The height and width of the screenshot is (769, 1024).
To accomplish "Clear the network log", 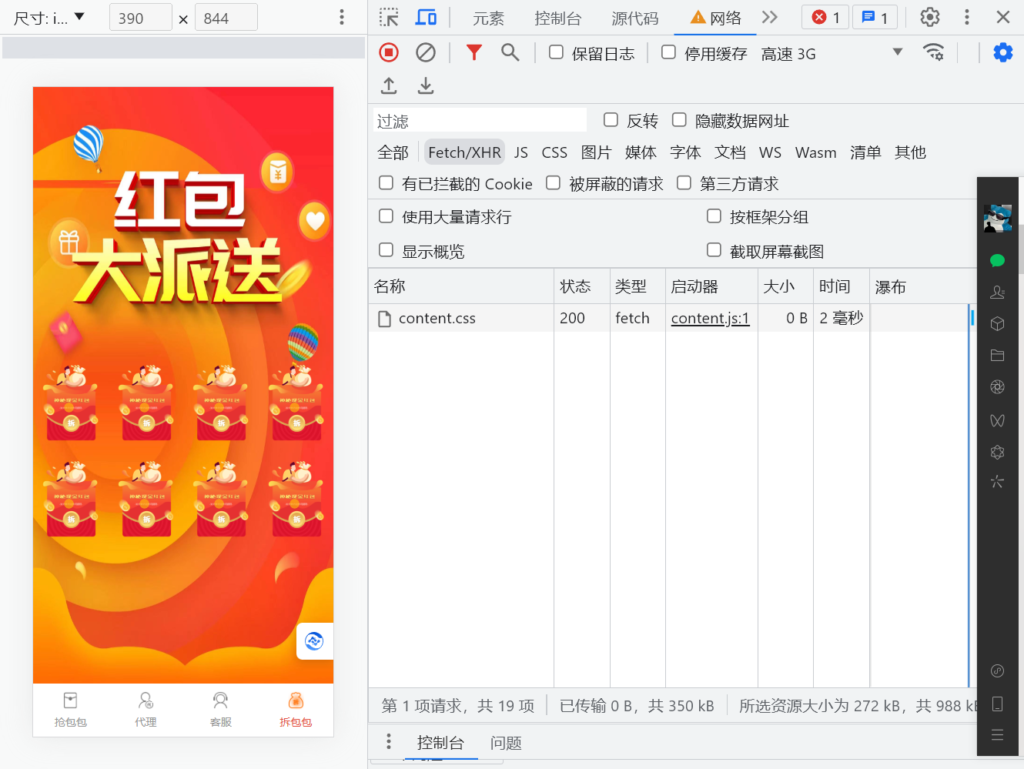I will (425, 52).
